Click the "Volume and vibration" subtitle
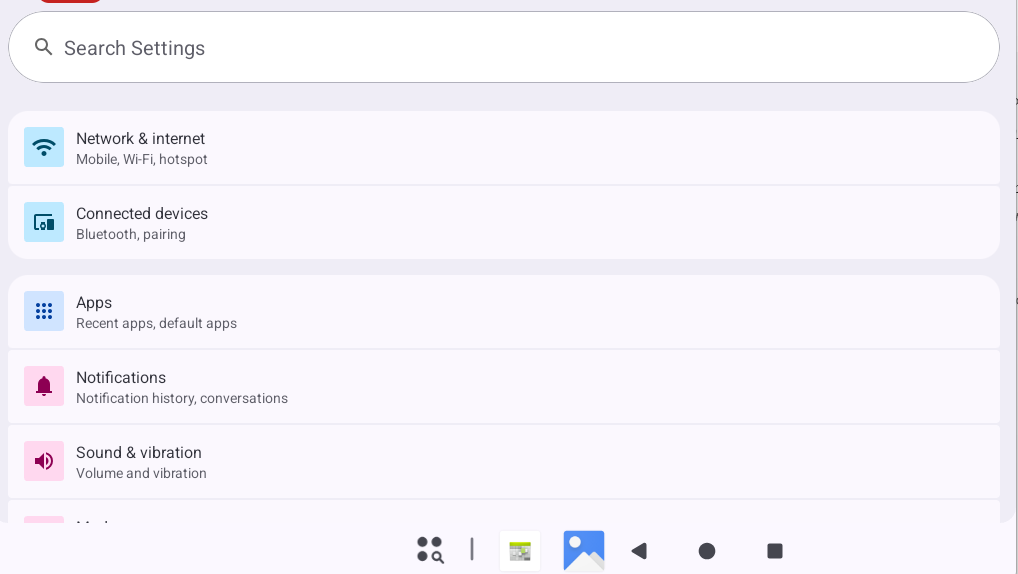The width and height of the screenshot is (1018, 574). click(141, 473)
